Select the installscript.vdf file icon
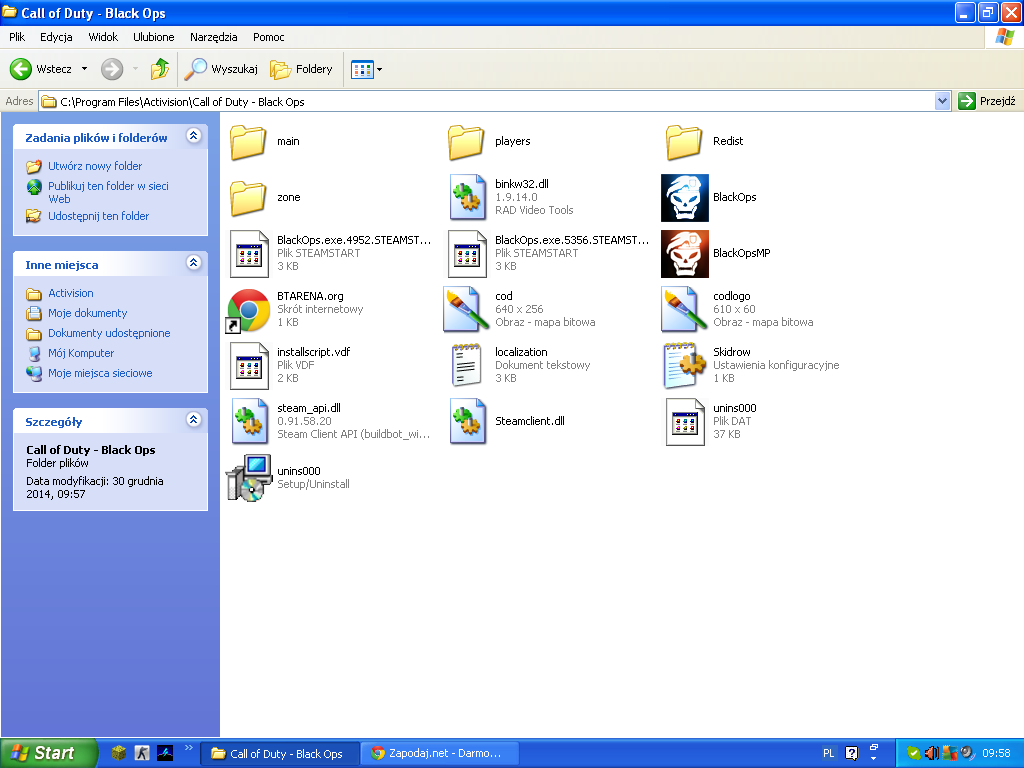 tap(249, 366)
